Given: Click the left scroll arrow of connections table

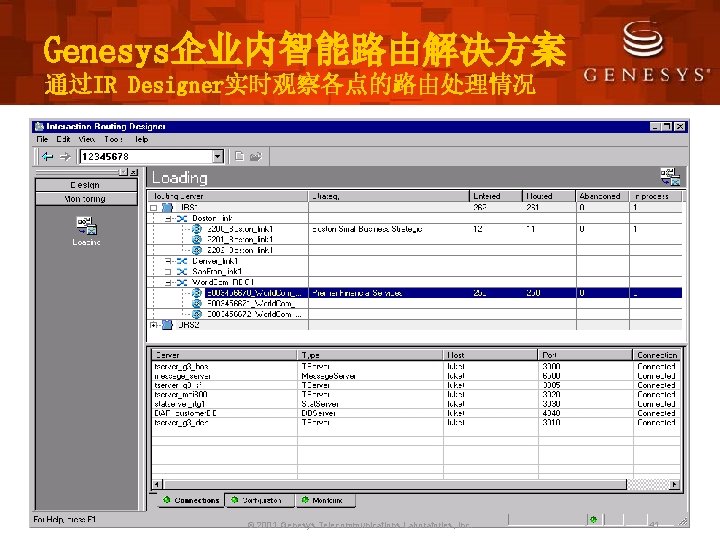Looking at the screenshot, I should point(157,484).
